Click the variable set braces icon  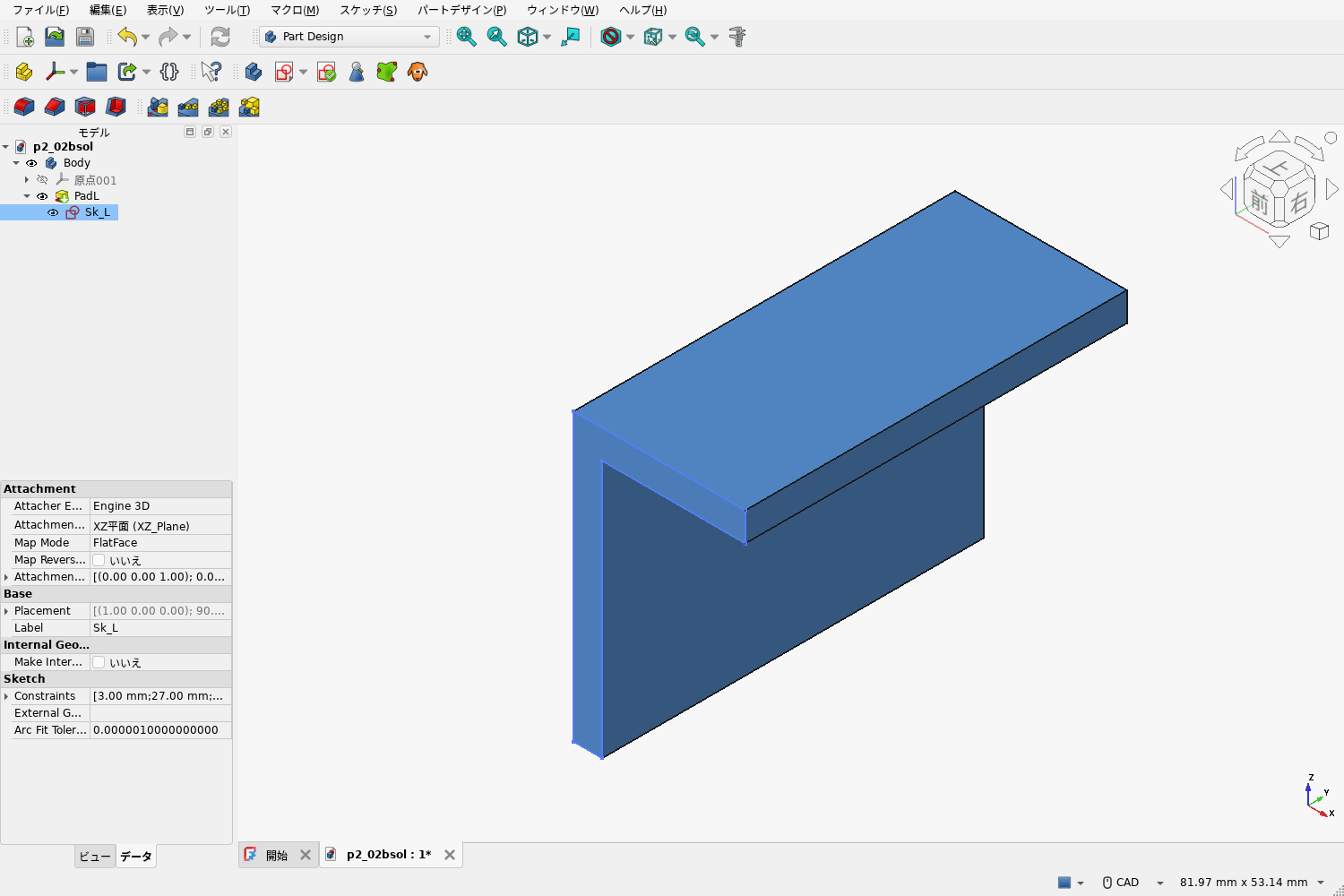169,72
